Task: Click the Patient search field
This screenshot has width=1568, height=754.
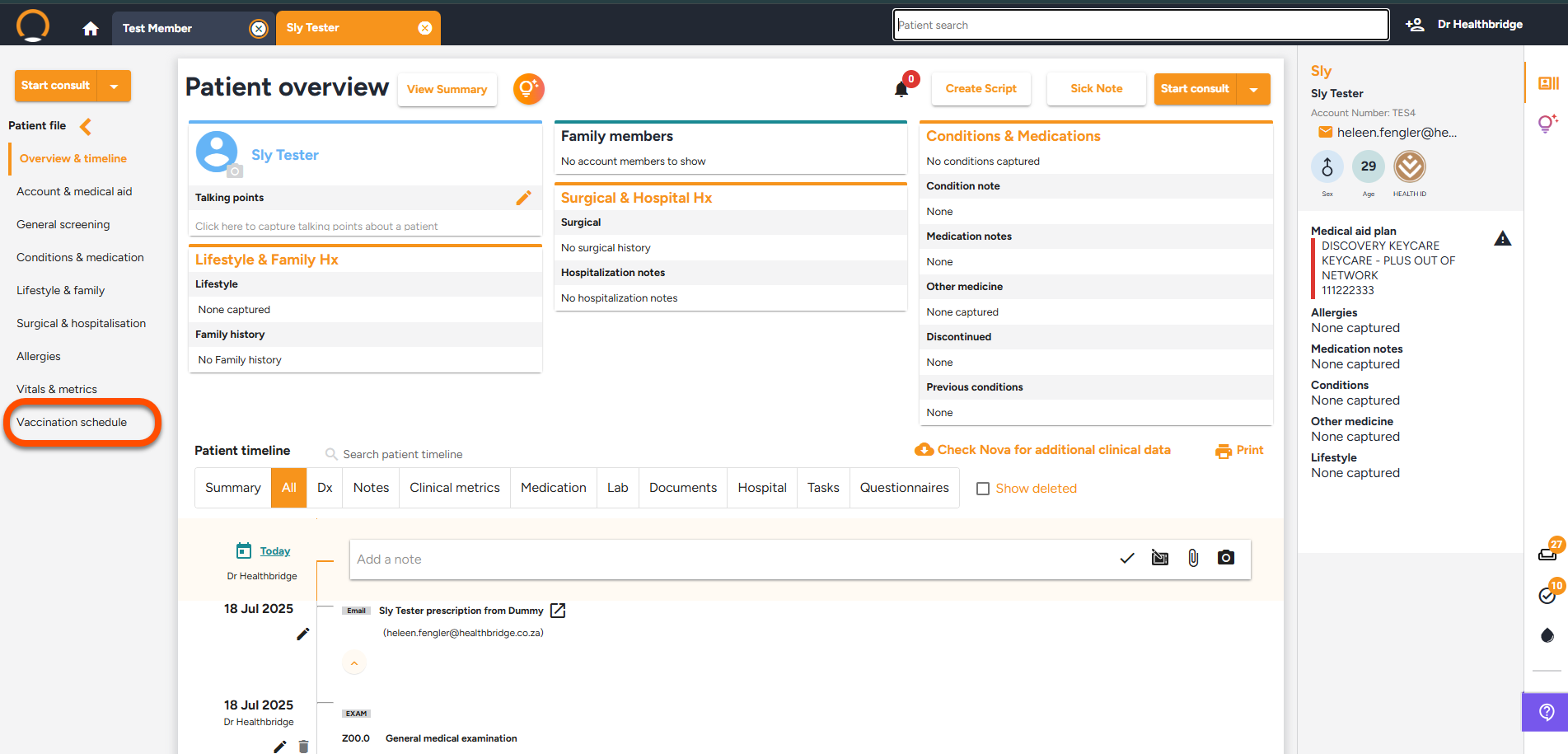Action: click(x=1140, y=25)
